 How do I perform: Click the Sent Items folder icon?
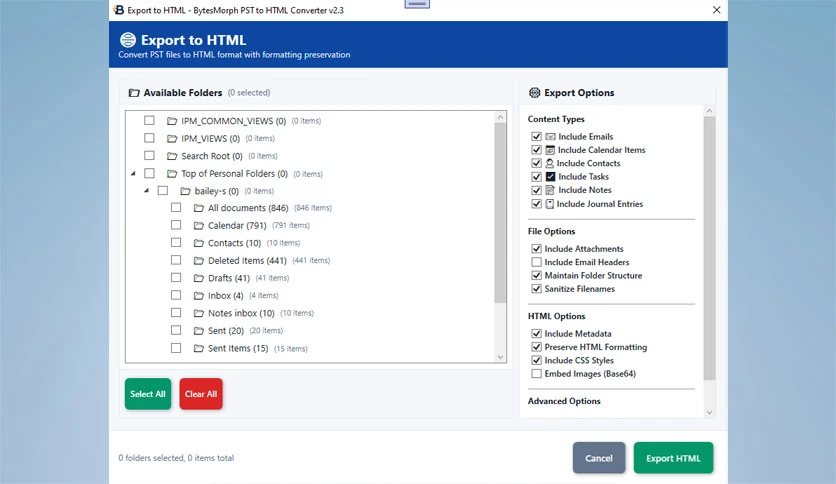198,349
